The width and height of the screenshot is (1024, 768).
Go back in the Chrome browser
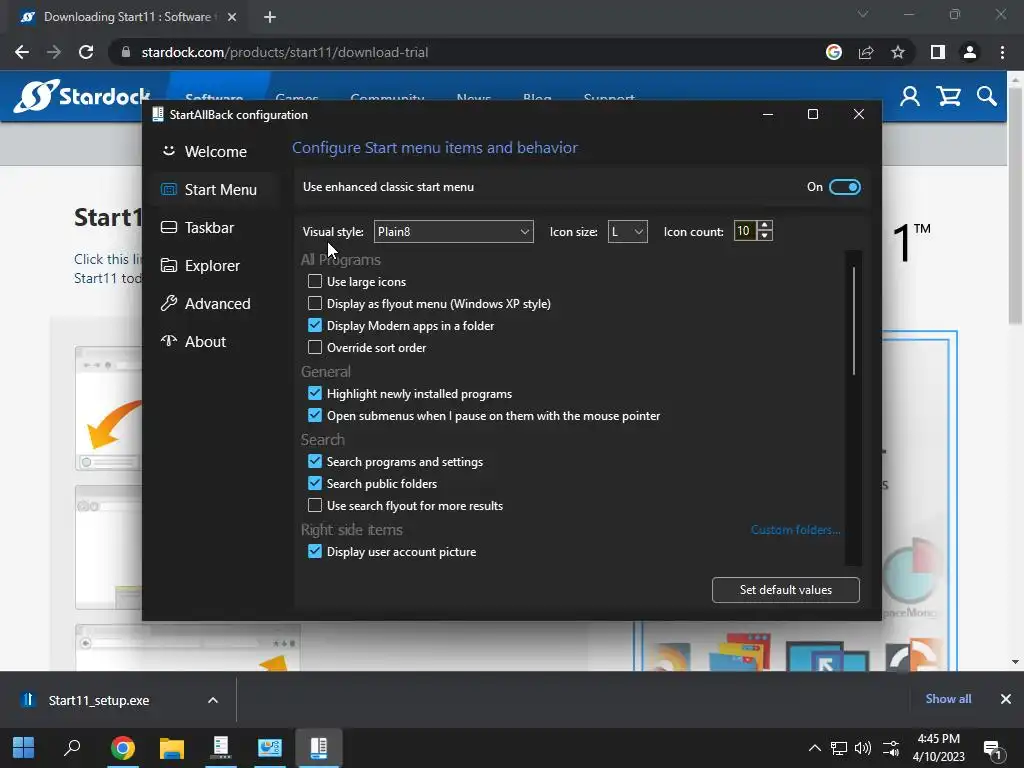(x=22, y=52)
